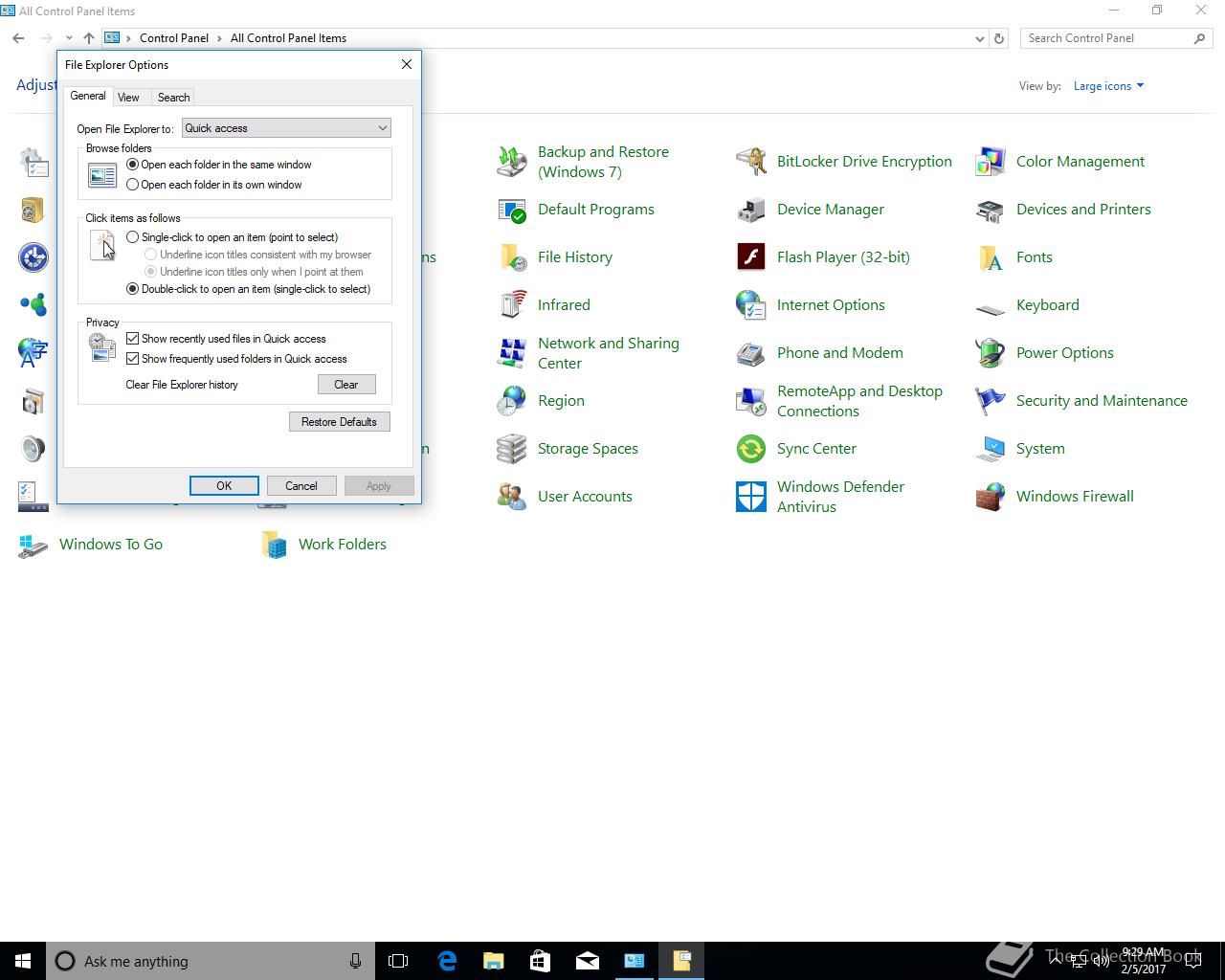Open the Windows Store taskbar icon
This screenshot has width=1225, height=980.
541,961
